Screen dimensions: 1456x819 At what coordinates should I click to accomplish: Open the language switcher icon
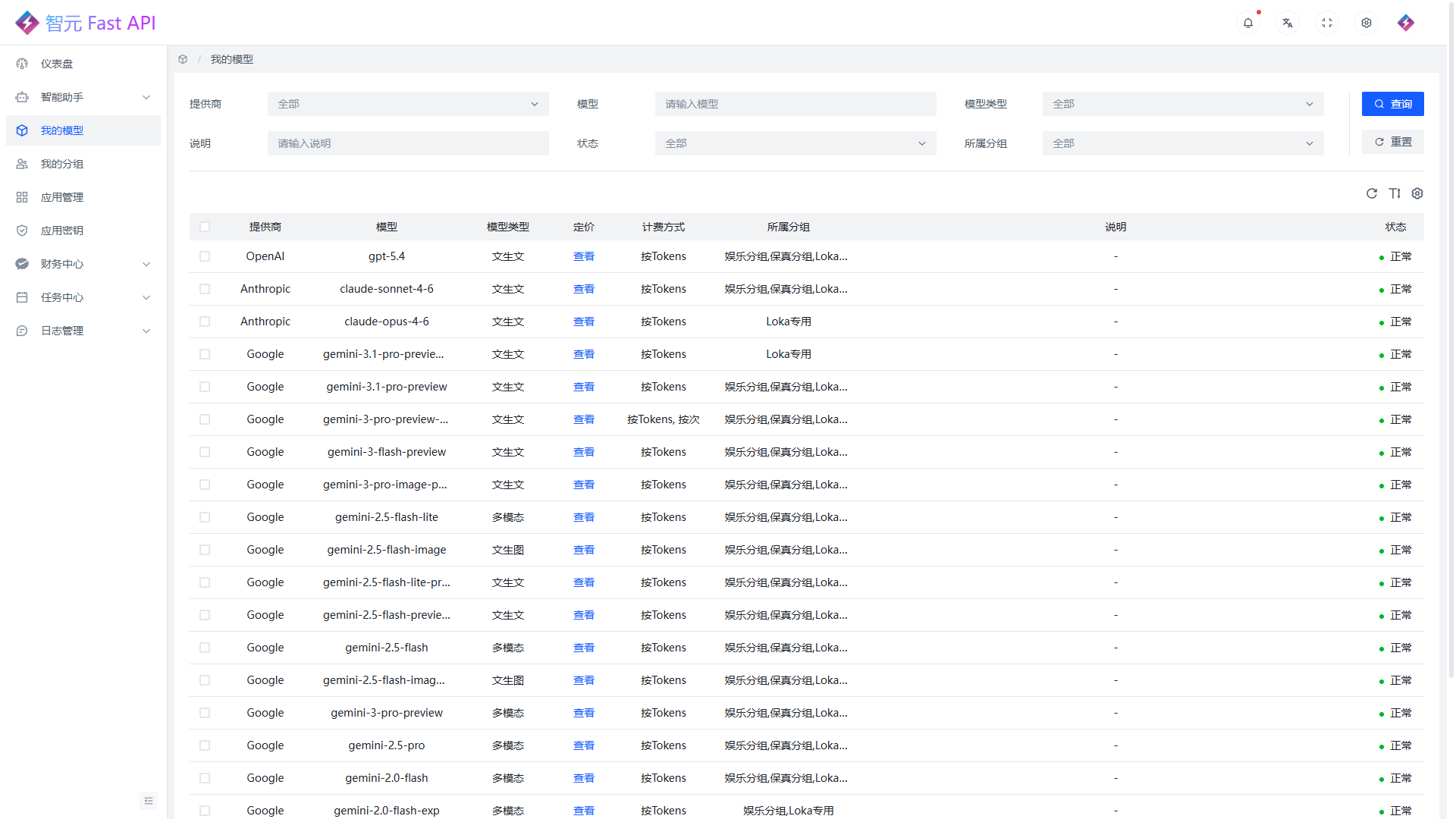(x=1287, y=23)
